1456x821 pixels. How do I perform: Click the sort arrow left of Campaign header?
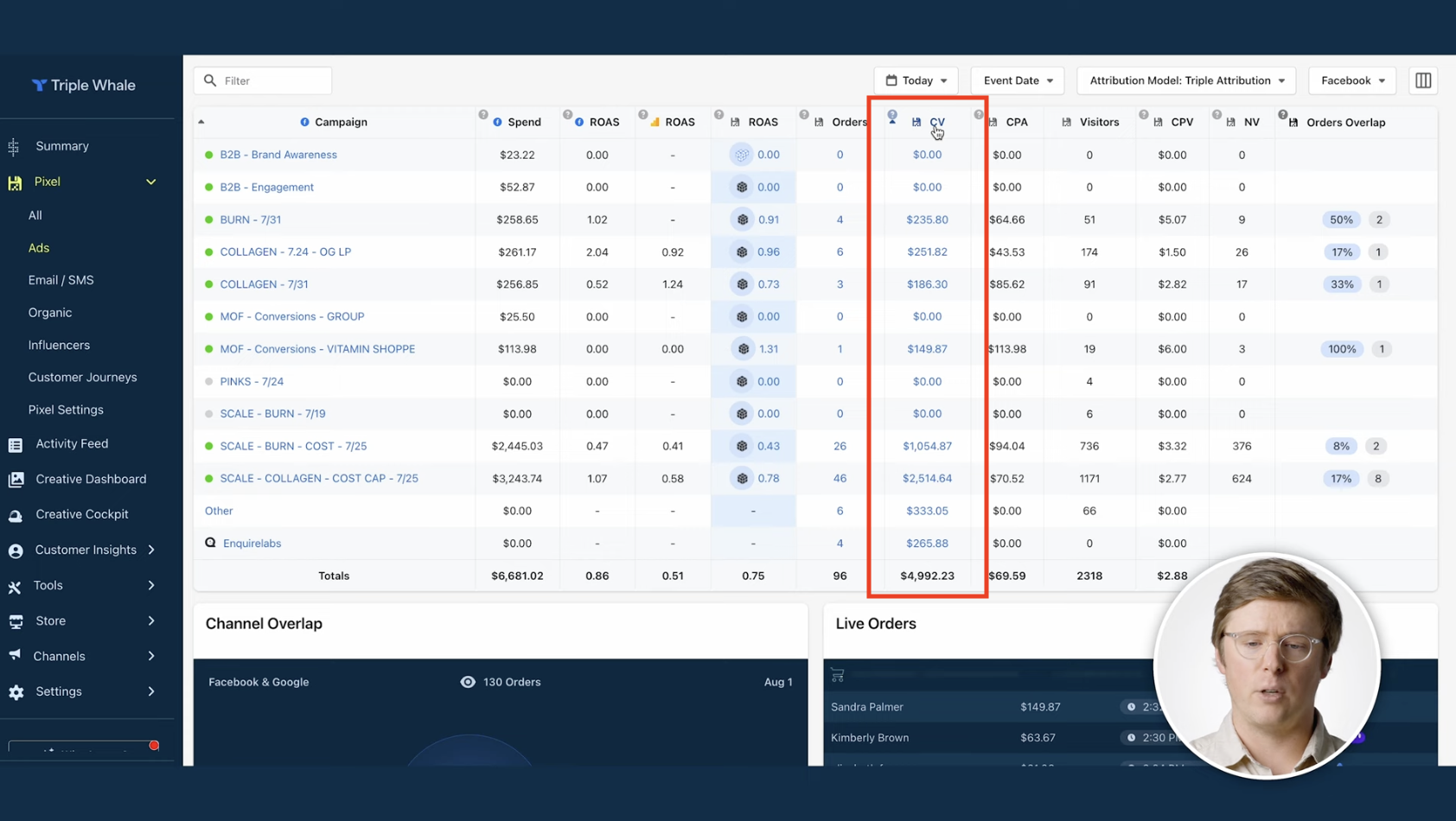(201, 122)
